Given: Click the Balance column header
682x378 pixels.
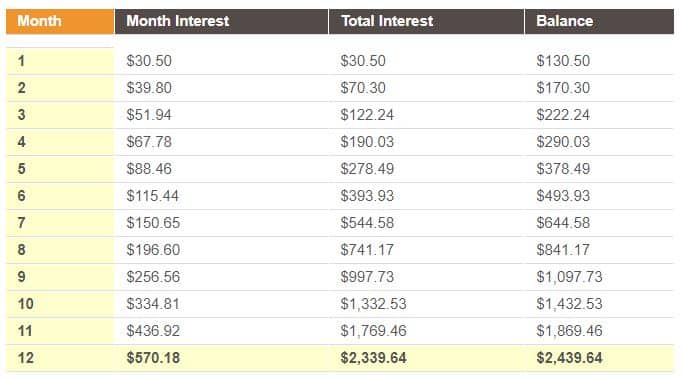Looking at the screenshot, I should point(599,21).
